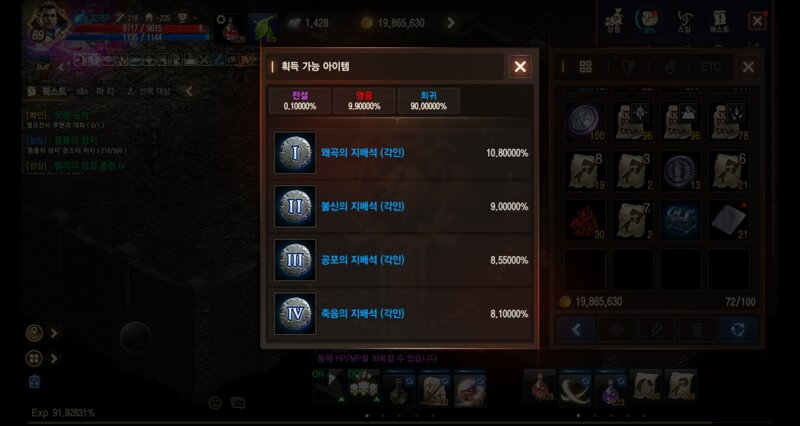Toggle auto-use on the purple potion slot
Viewport: 800px width, 426px height.
[611, 386]
